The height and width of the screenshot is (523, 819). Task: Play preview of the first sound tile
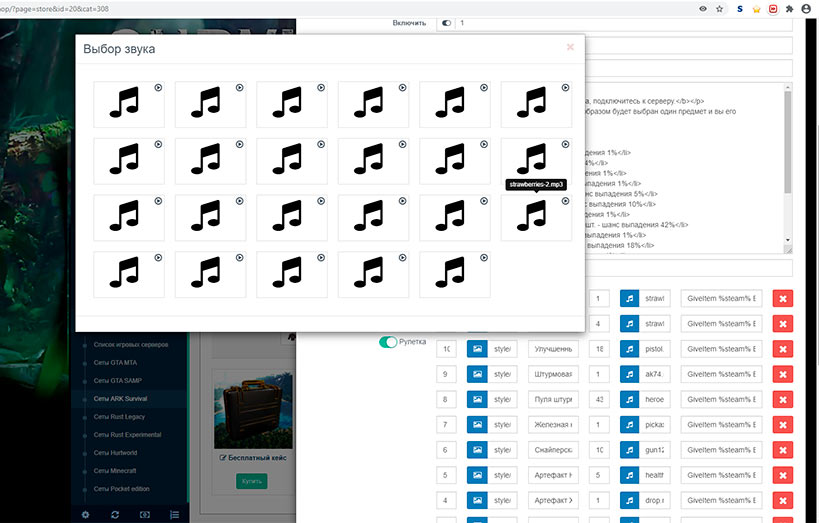(x=158, y=88)
